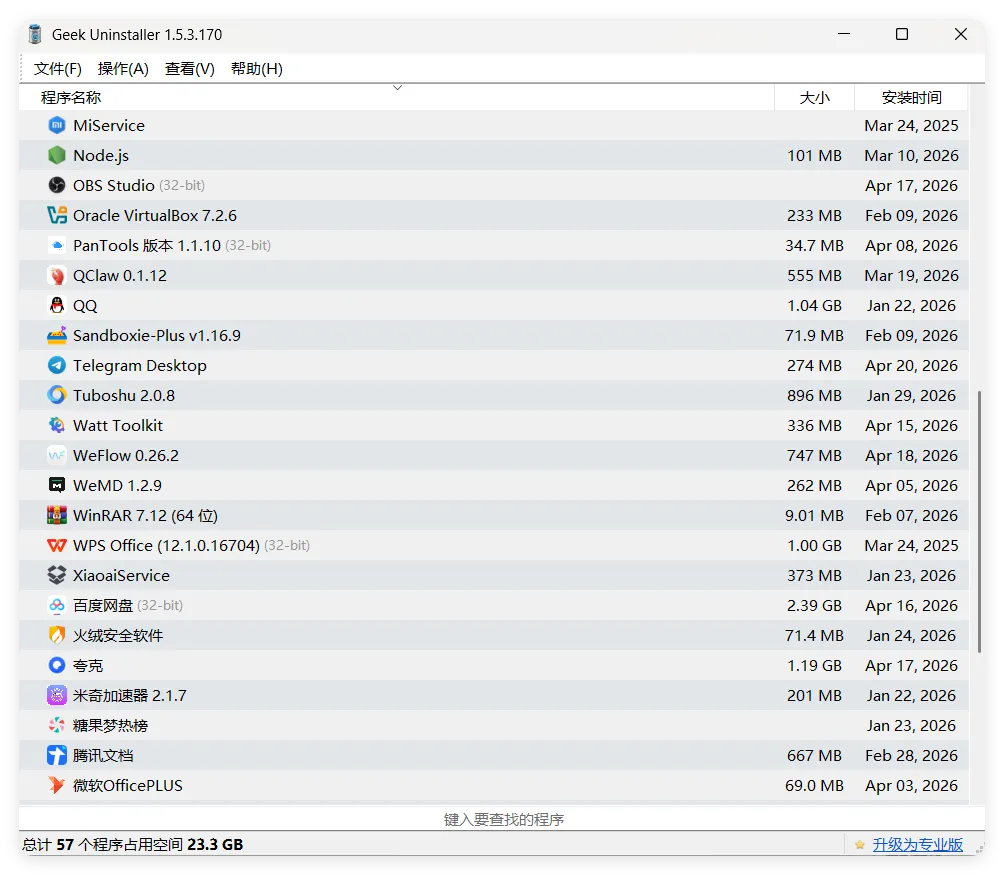Screen dimensions: 1004x875
Task: Click the Apr 17, 2026 date of 夸克
Action: pyautogui.click(x=911, y=665)
